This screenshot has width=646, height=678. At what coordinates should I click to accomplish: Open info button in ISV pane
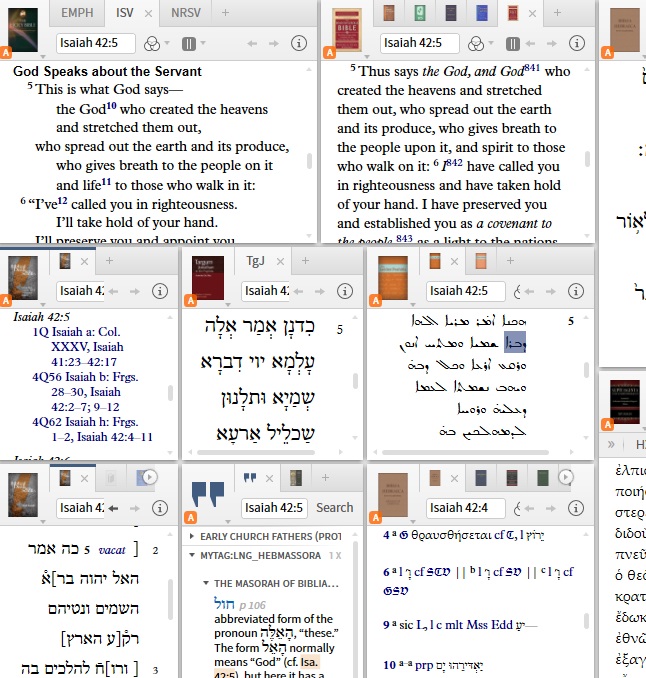point(299,43)
